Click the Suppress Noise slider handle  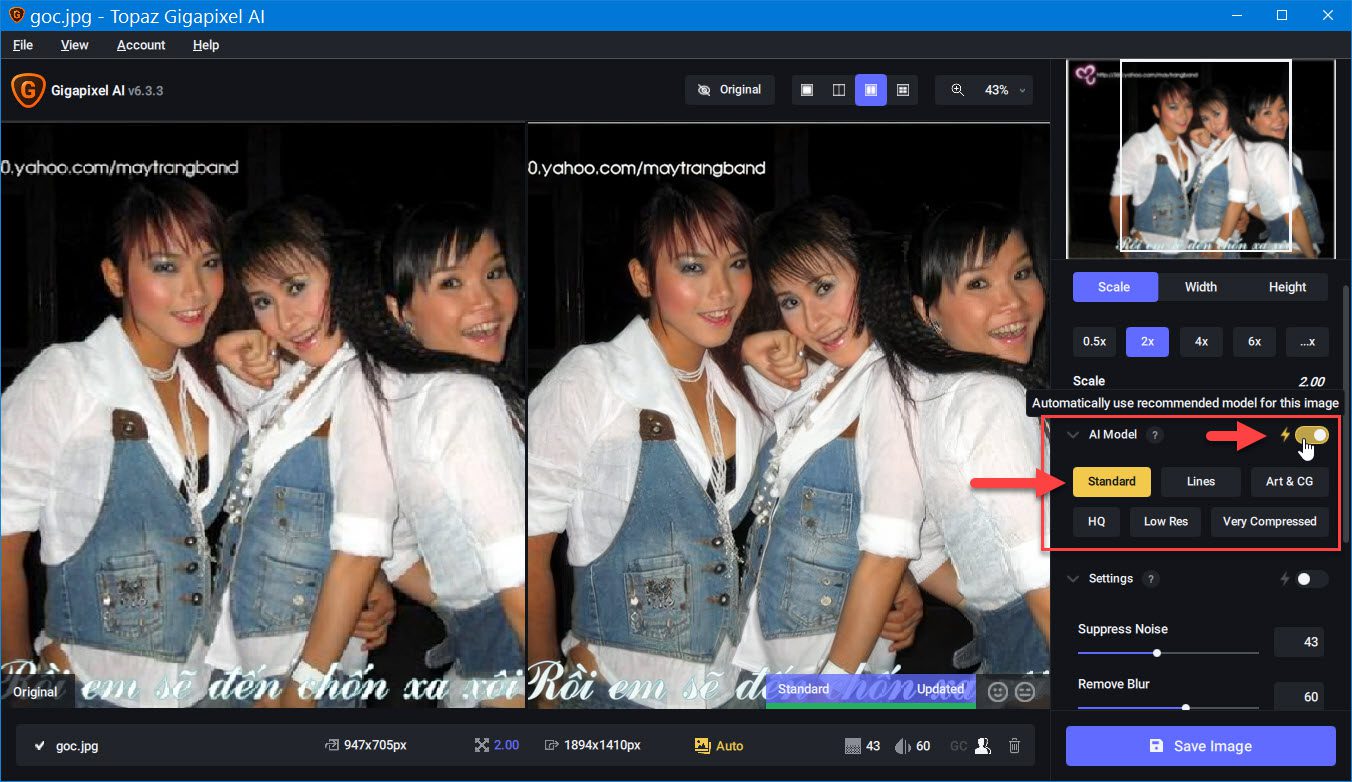click(1157, 653)
